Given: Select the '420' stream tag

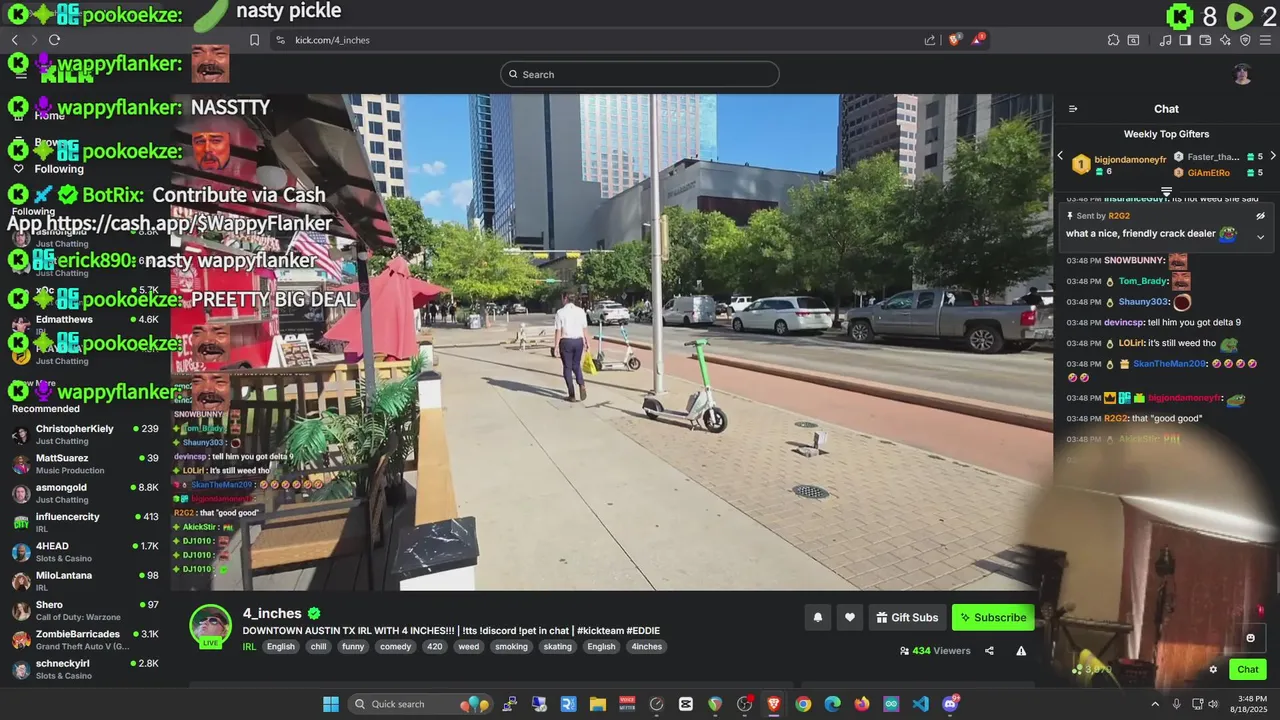Looking at the screenshot, I should pos(434,647).
